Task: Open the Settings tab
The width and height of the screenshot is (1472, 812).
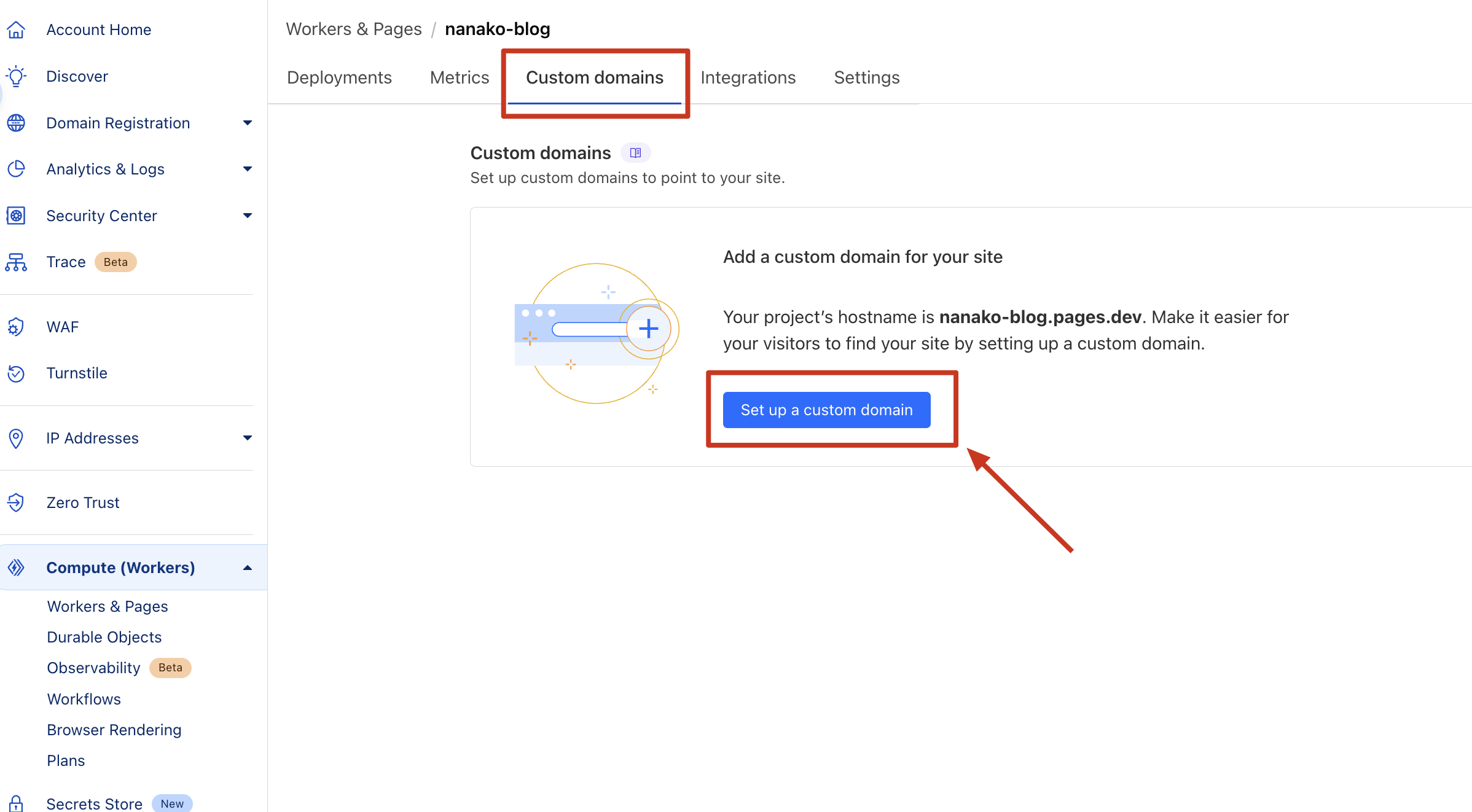Action: pyautogui.click(x=866, y=77)
